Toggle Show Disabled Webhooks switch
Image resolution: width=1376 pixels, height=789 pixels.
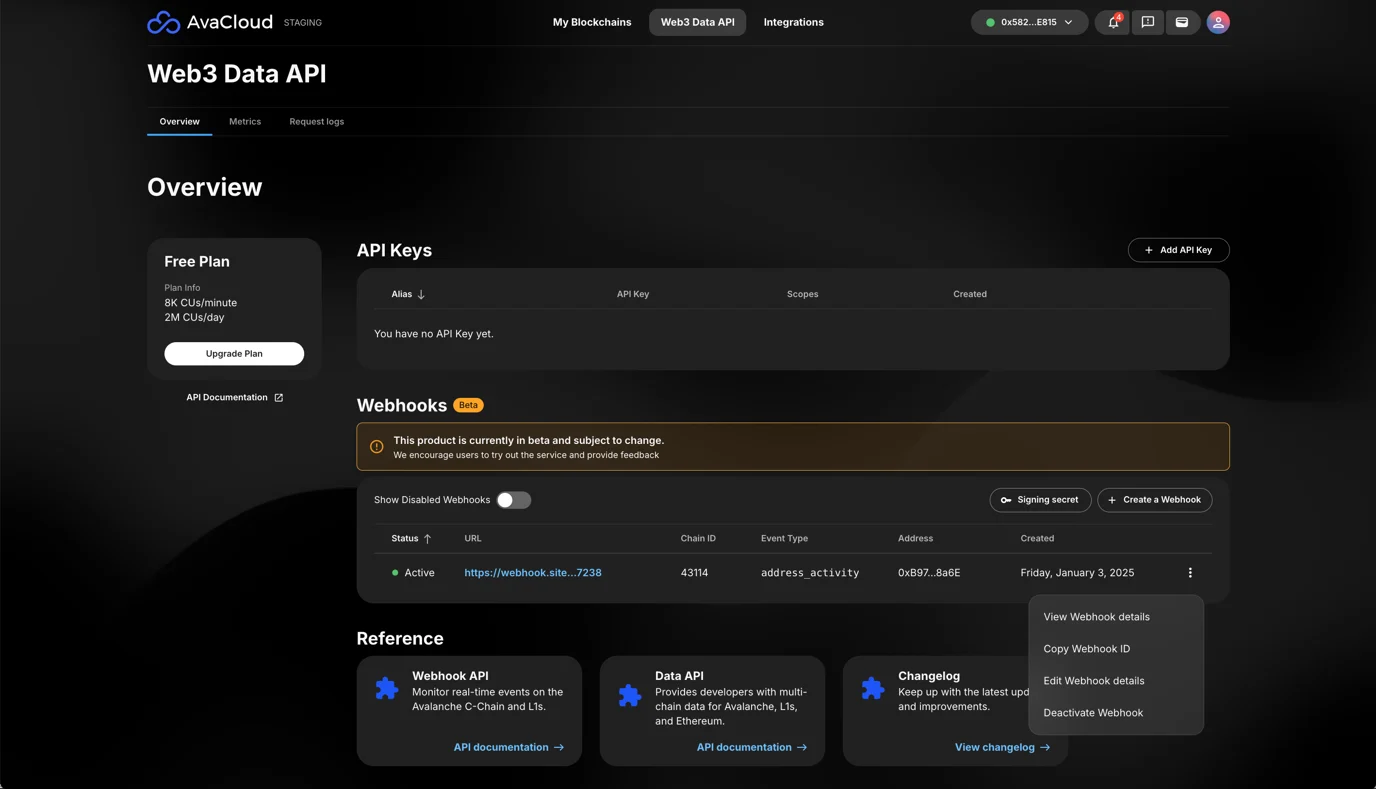513,500
